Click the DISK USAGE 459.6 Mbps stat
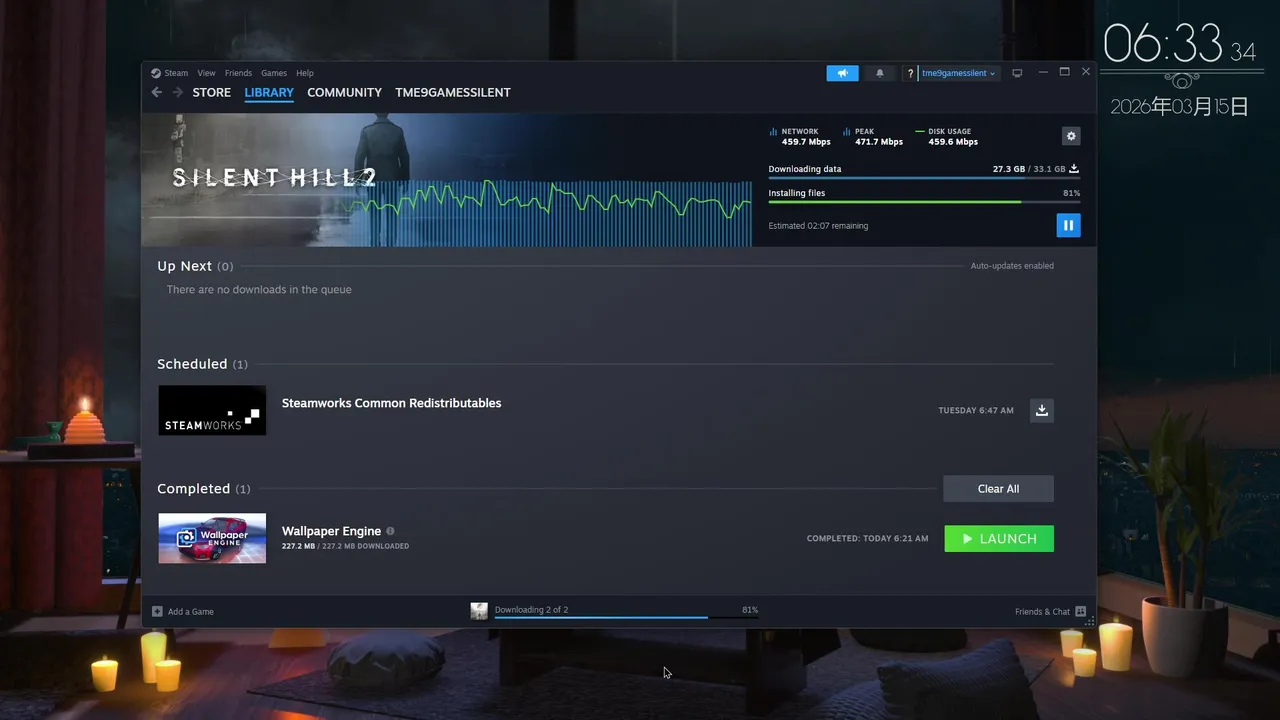This screenshot has width=1280, height=720. (947, 137)
